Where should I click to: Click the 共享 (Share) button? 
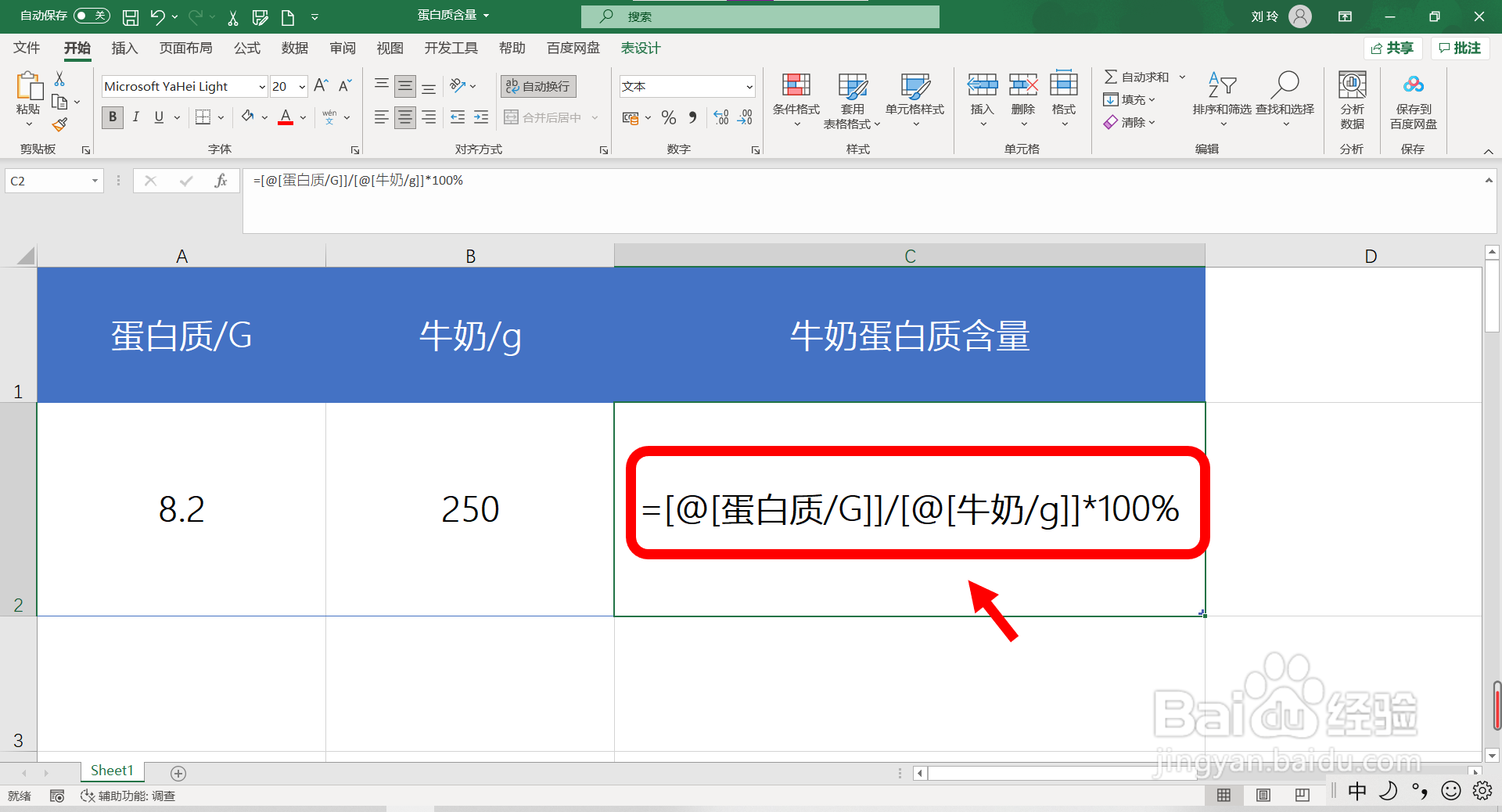point(1392,48)
